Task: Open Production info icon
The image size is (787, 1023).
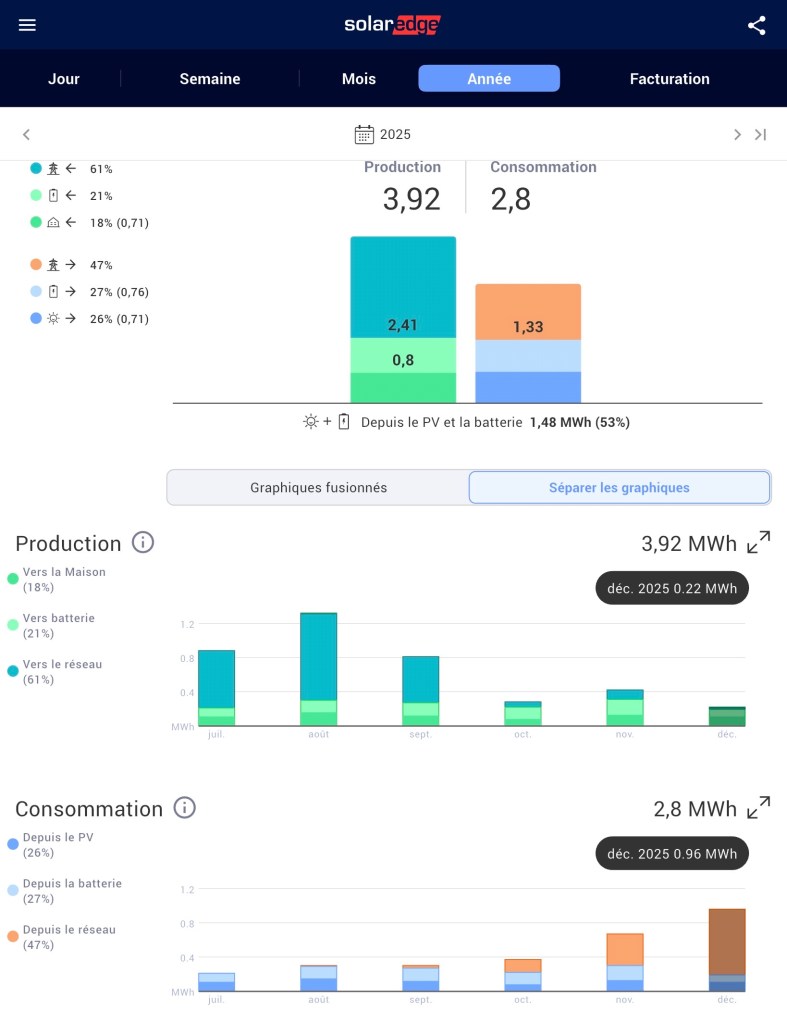Action: (143, 543)
